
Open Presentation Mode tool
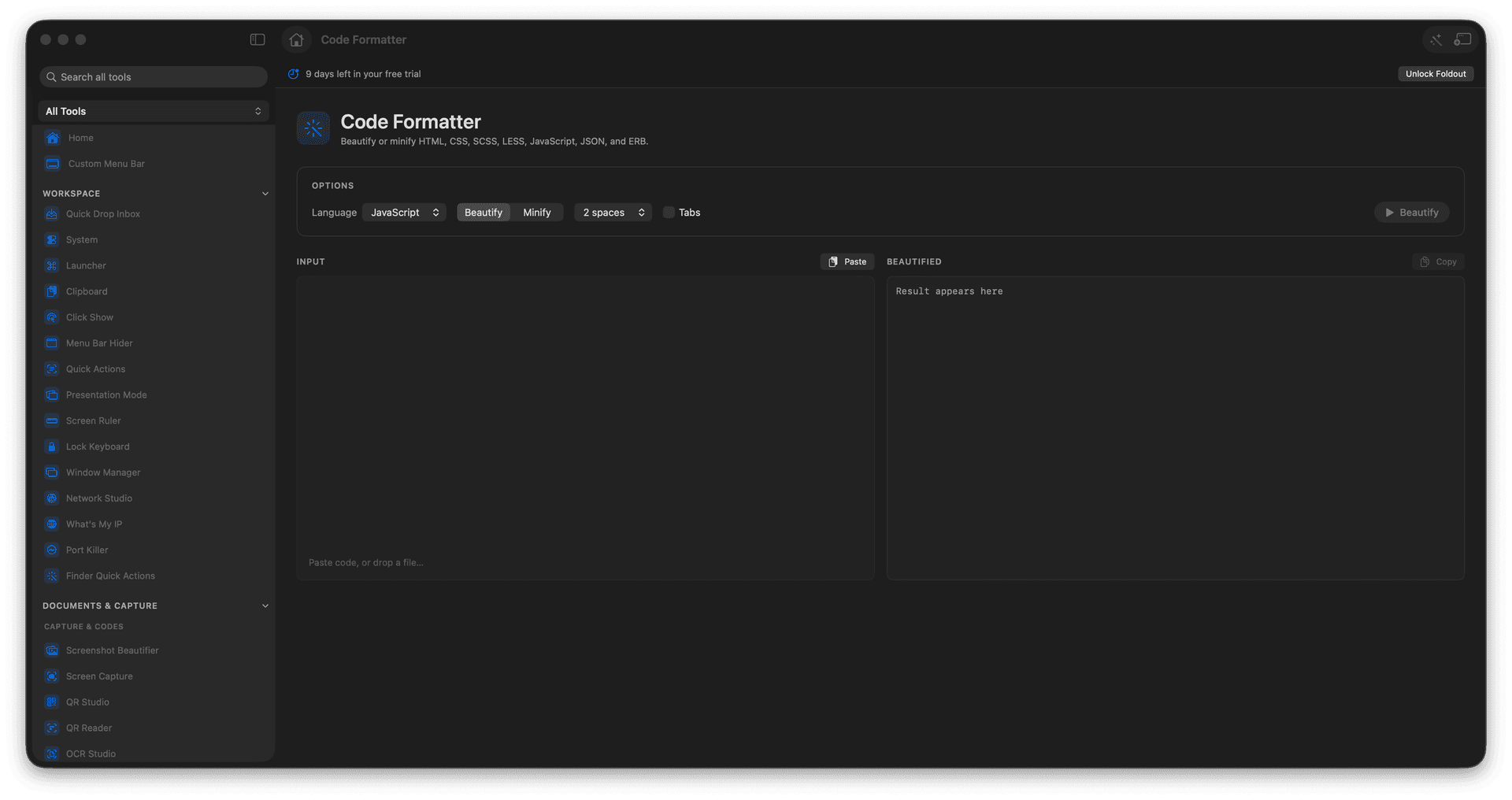154,395
